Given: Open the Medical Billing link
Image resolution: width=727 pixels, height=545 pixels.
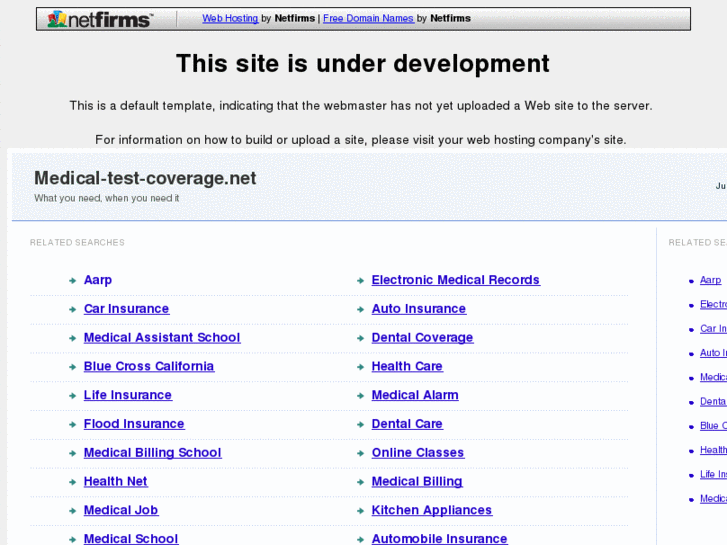Looking at the screenshot, I should 417,481.
